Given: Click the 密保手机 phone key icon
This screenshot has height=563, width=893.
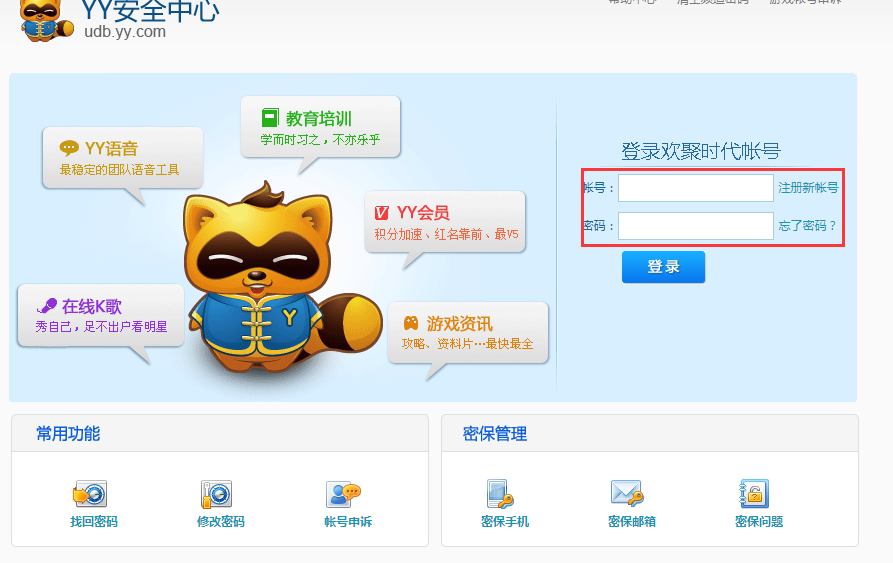Looking at the screenshot, I should pos(500,494).
